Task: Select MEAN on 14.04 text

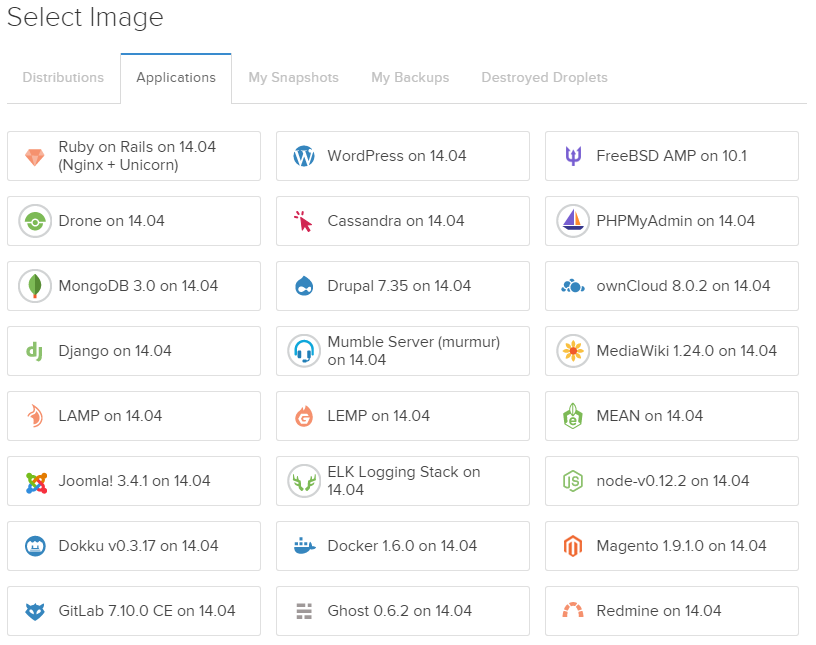Action: point(649,416)
